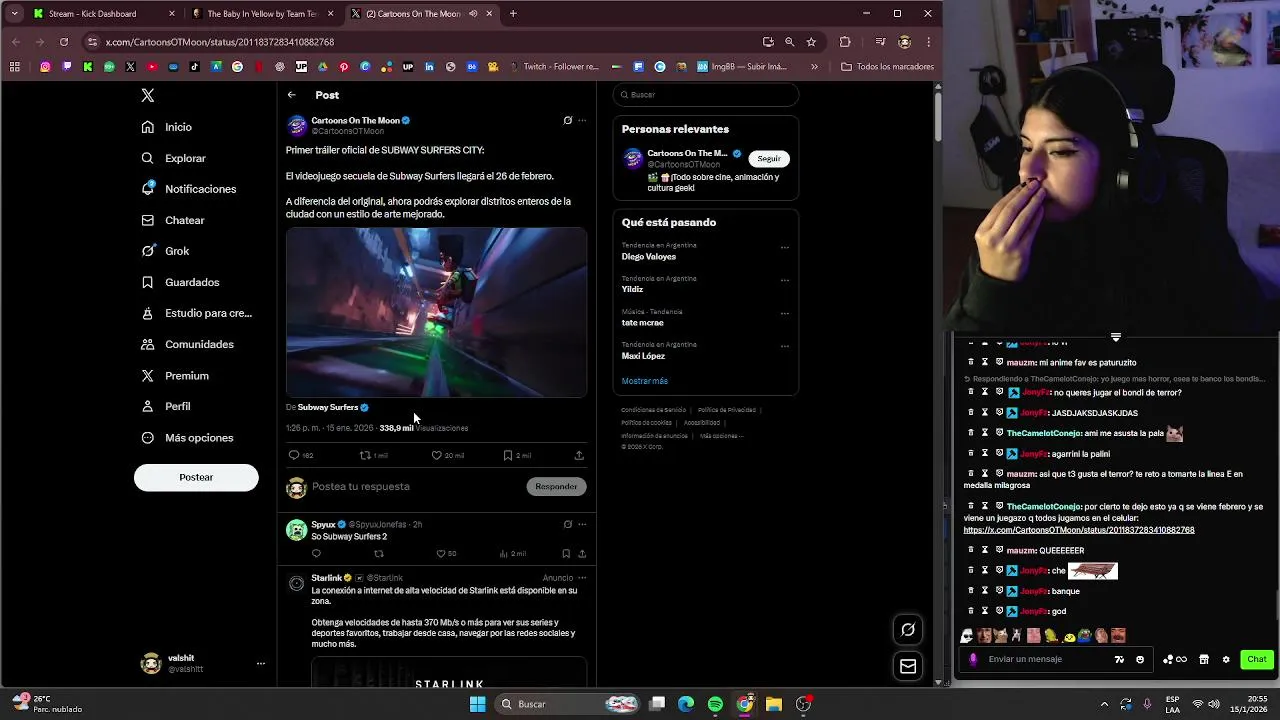The image size is (1280, 720).
Task: Open the Windows Start menu
Action: pyautogui.click(x=478, y=704)
